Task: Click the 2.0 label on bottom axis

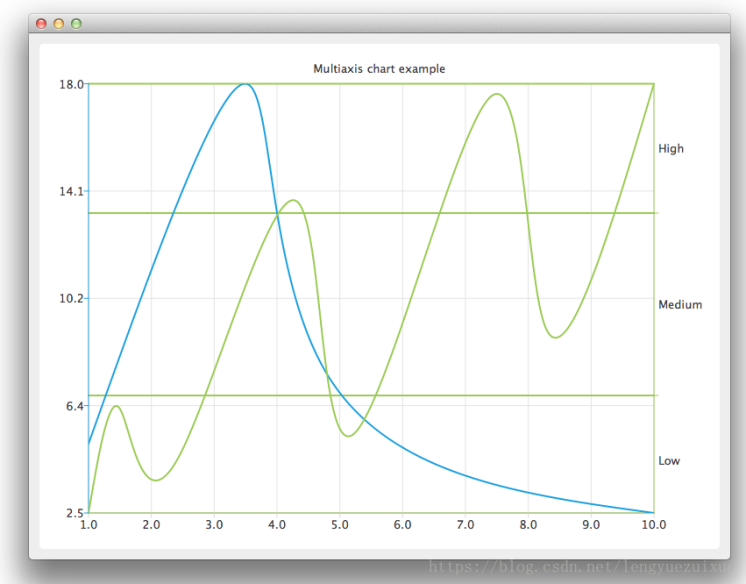Action: coord(151,525)
